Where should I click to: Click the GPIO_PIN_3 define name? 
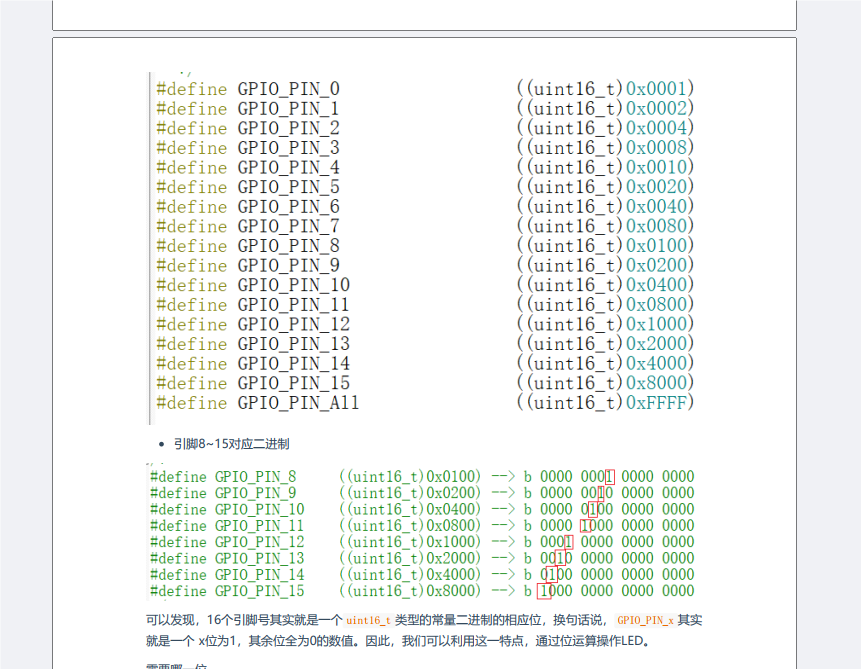tap(288, 148)
